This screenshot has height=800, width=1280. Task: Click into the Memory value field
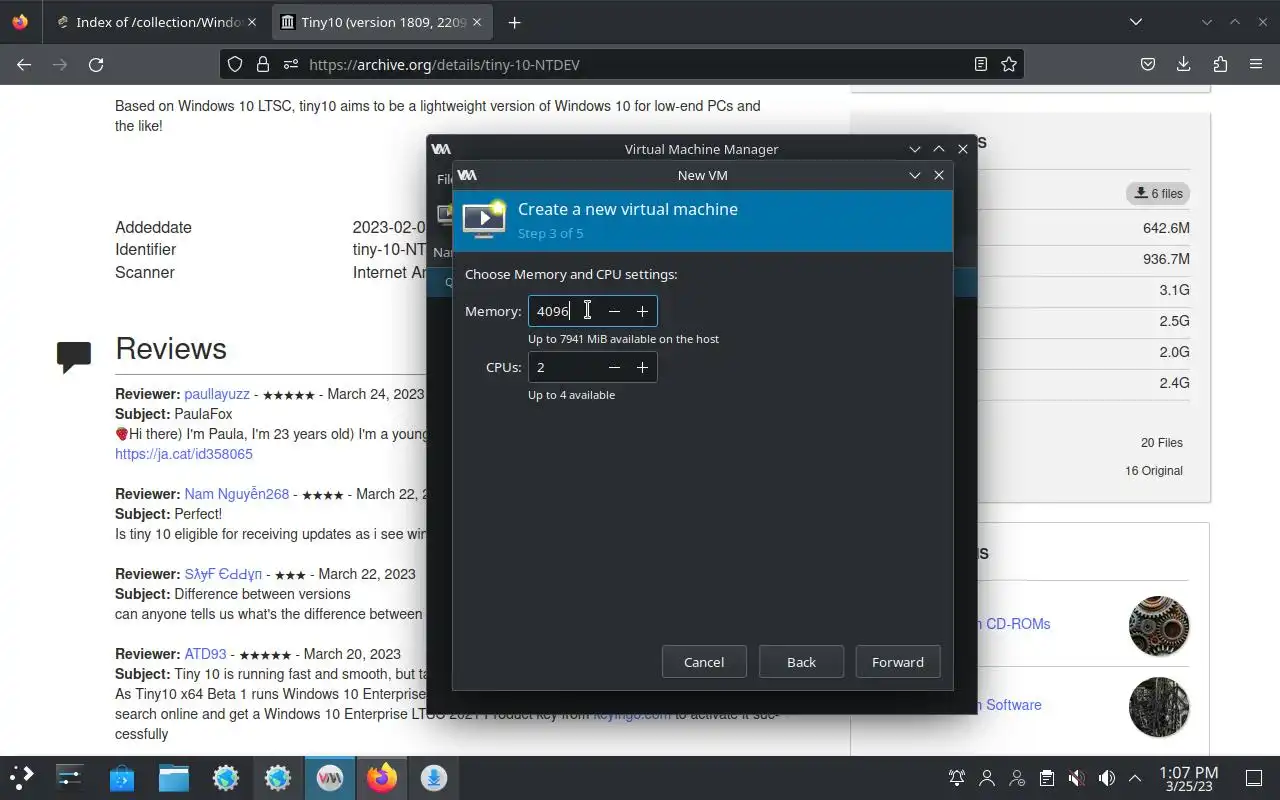(565, 311)
